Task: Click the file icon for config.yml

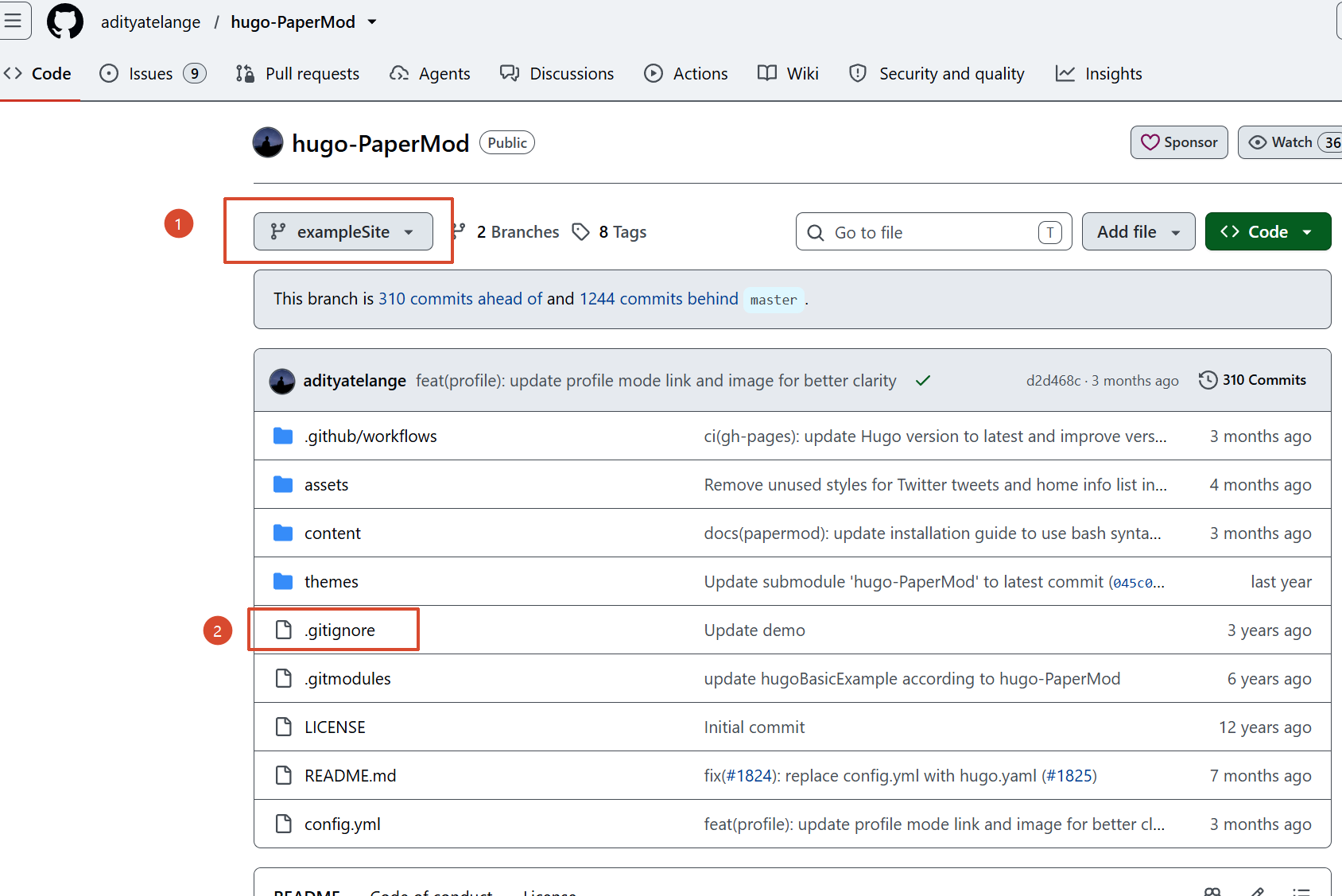Action: (283, 824)
